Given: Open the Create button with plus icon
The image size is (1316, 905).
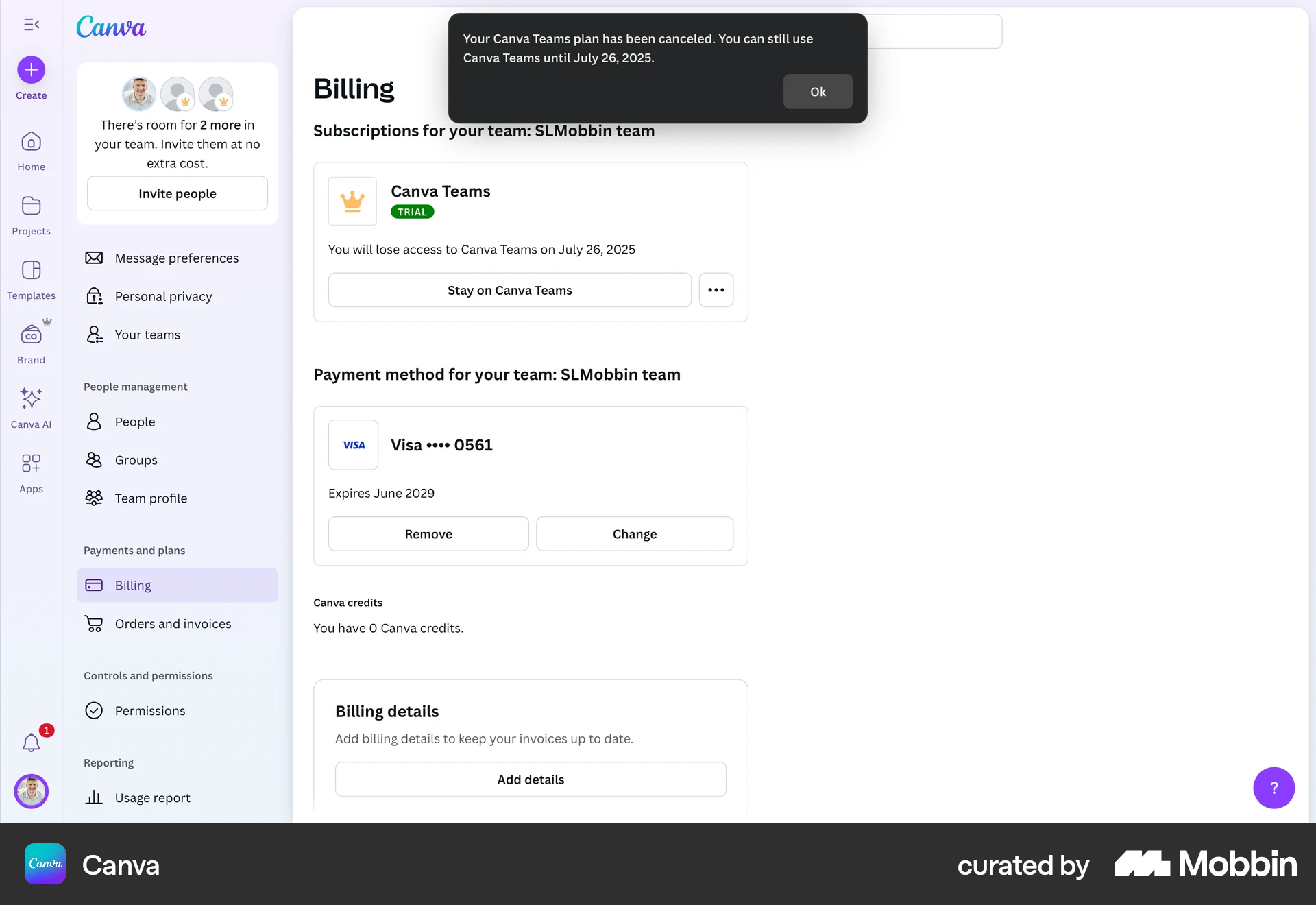Looking at the screenshot, I should coord(30,77).
